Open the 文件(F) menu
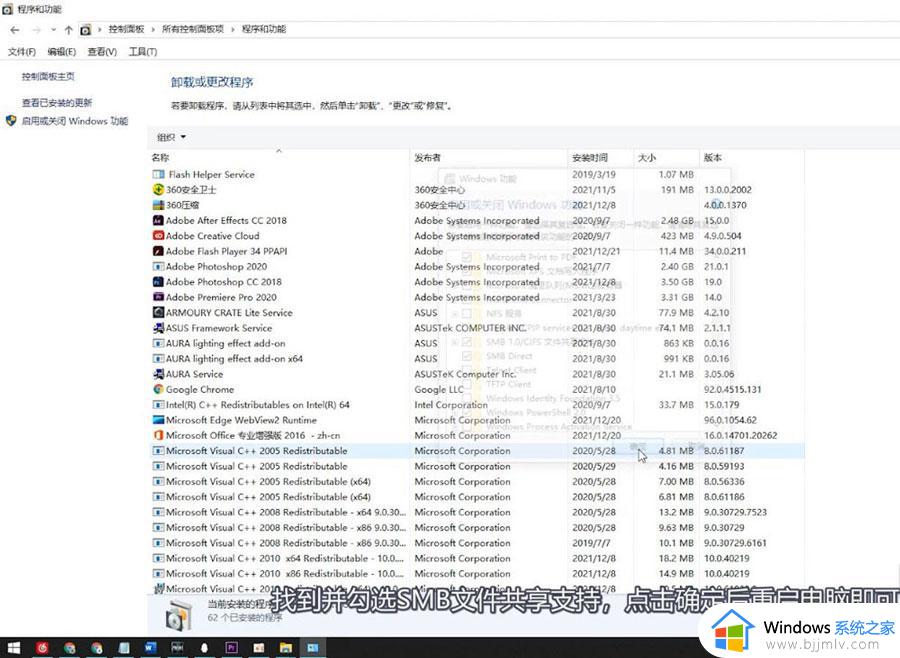Viewport: 900px width, 658px height. 20,51
